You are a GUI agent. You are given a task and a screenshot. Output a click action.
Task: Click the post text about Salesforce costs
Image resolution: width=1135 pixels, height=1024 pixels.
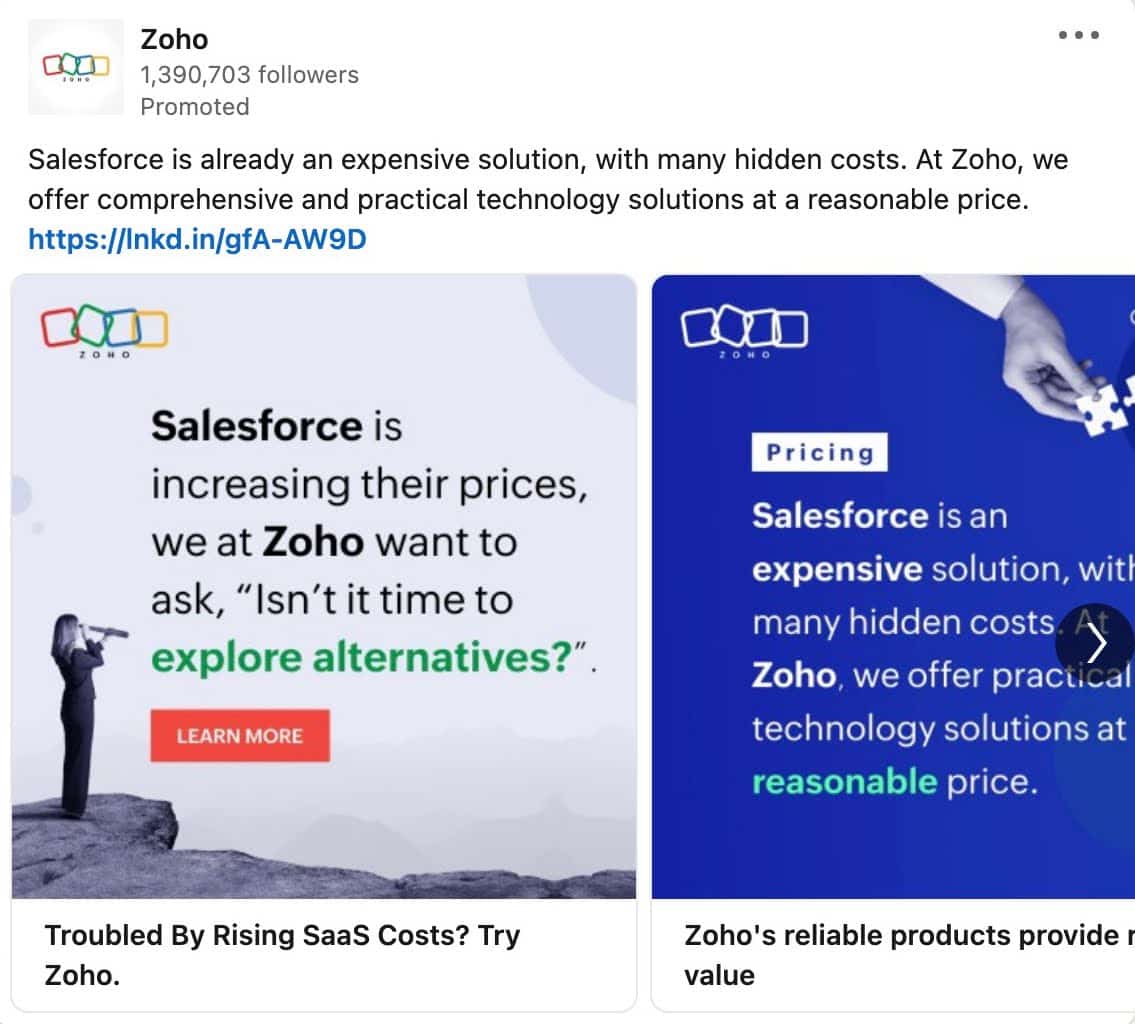547,180
